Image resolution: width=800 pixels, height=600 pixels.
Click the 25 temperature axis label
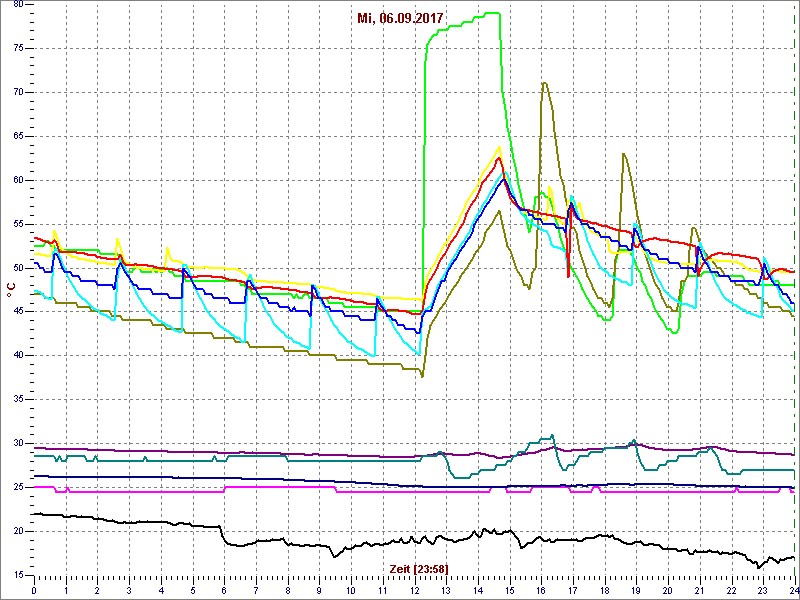click(x=16, y=487)
